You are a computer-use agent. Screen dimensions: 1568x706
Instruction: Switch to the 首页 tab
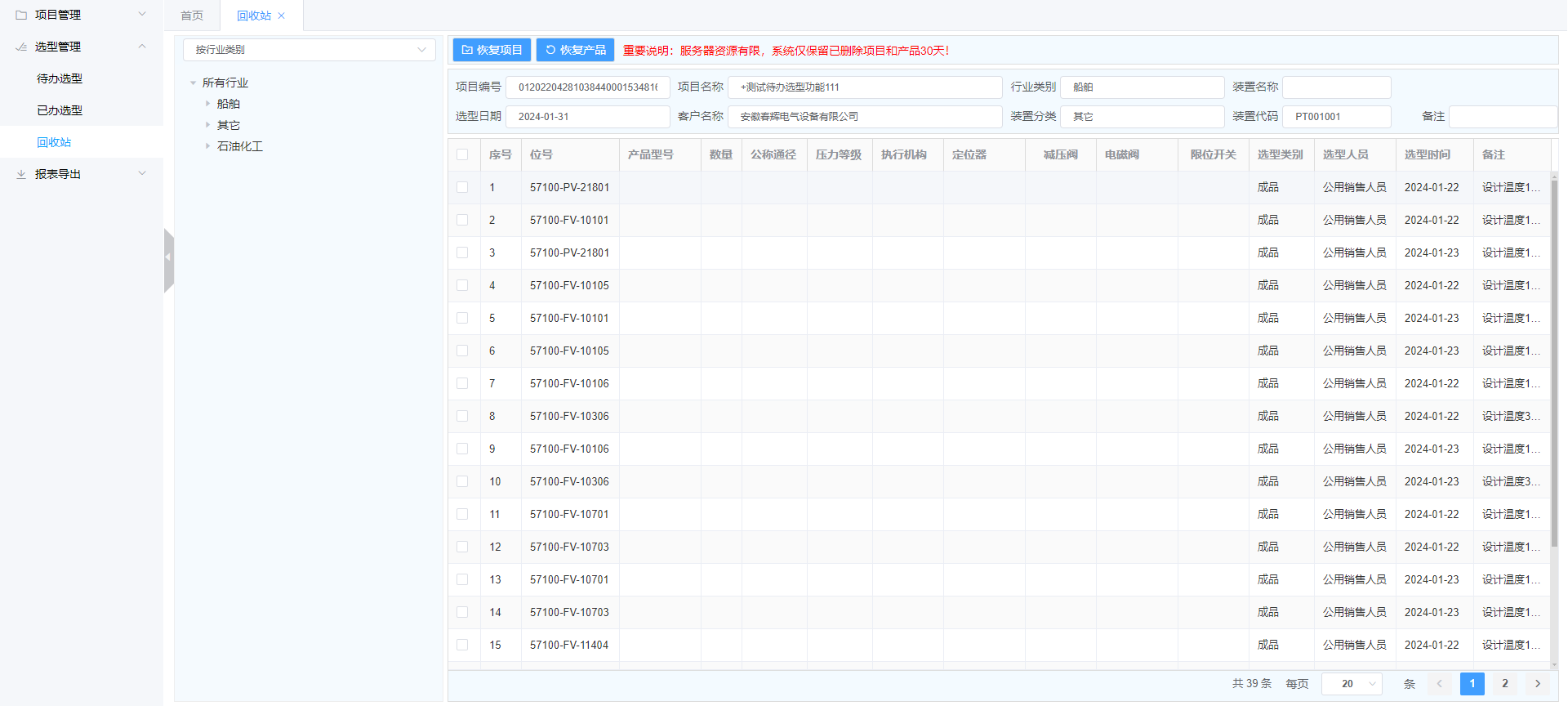click(x=192, y=16)
